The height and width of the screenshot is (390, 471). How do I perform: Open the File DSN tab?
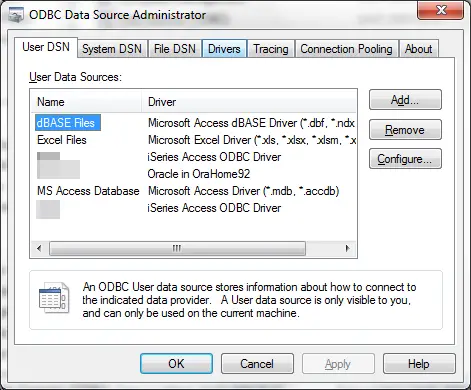pyautogui.click(x=175, y=49)
